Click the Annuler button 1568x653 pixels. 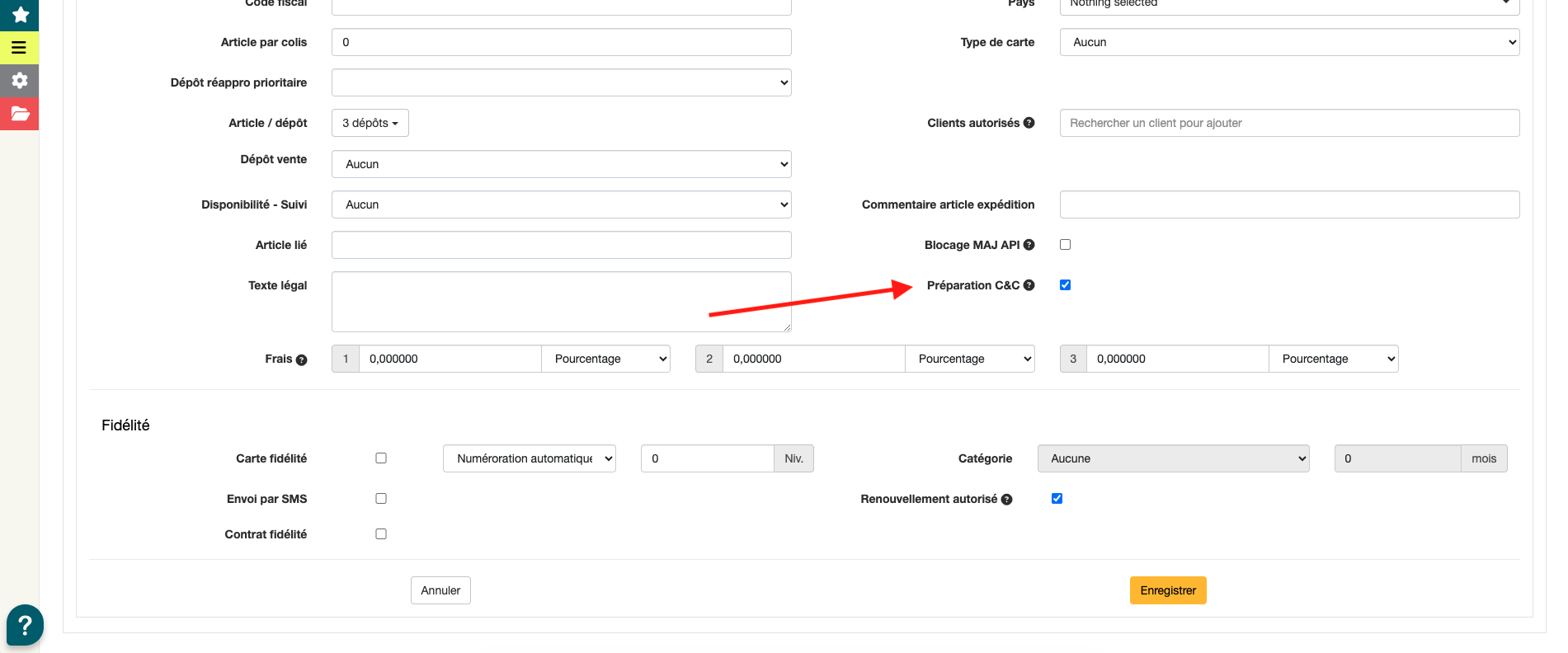click(440, 590)
